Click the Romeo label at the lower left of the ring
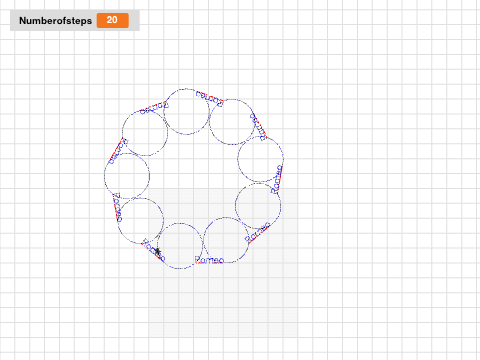 [x=118, y=207]
